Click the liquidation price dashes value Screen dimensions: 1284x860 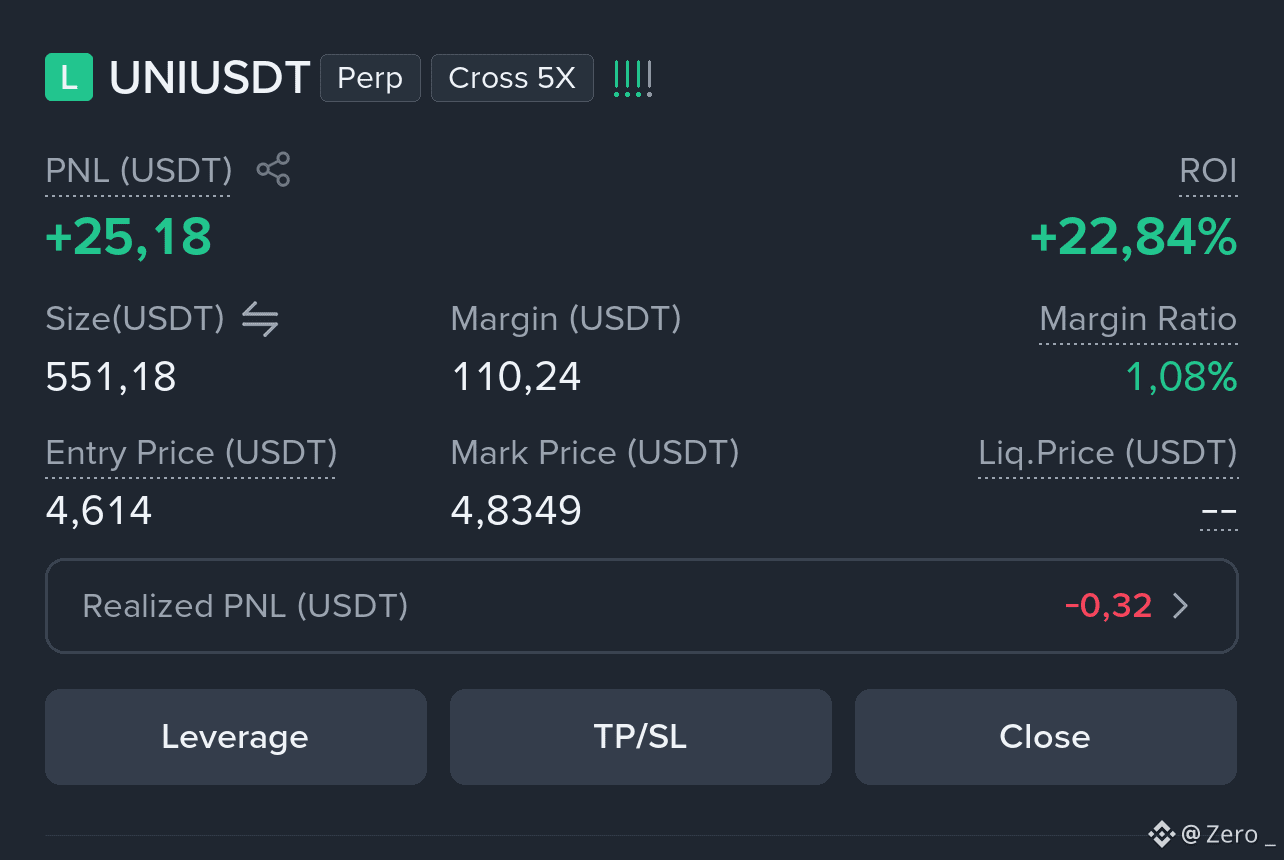pos(1219,513)
